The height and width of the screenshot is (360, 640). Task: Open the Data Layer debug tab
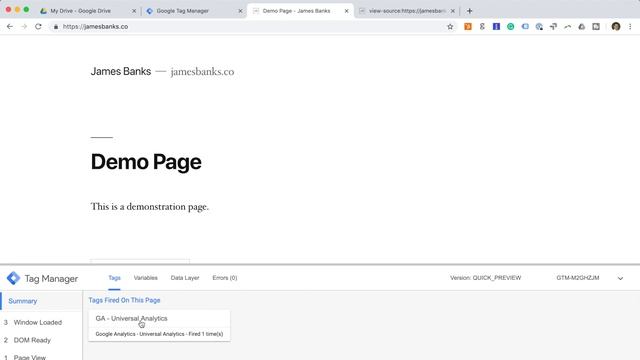(x=185, y=278)
